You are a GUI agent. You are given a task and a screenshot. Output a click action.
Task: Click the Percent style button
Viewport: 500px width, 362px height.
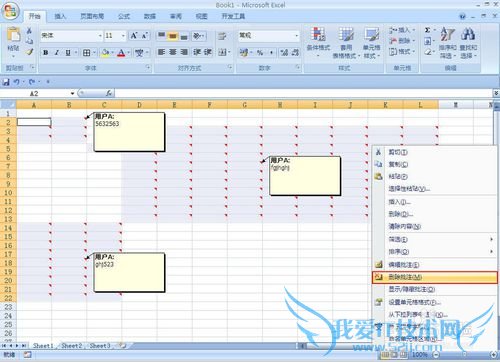(x=260, y=52)
